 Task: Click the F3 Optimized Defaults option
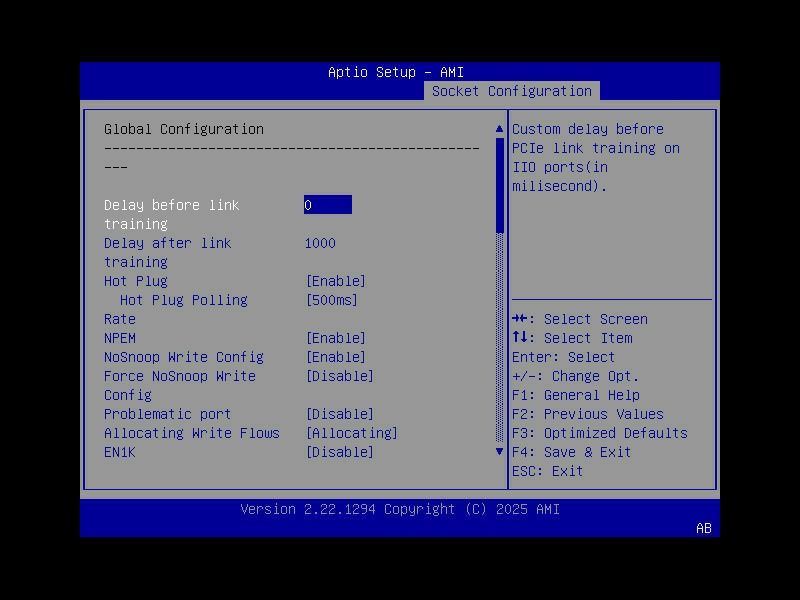600,433
